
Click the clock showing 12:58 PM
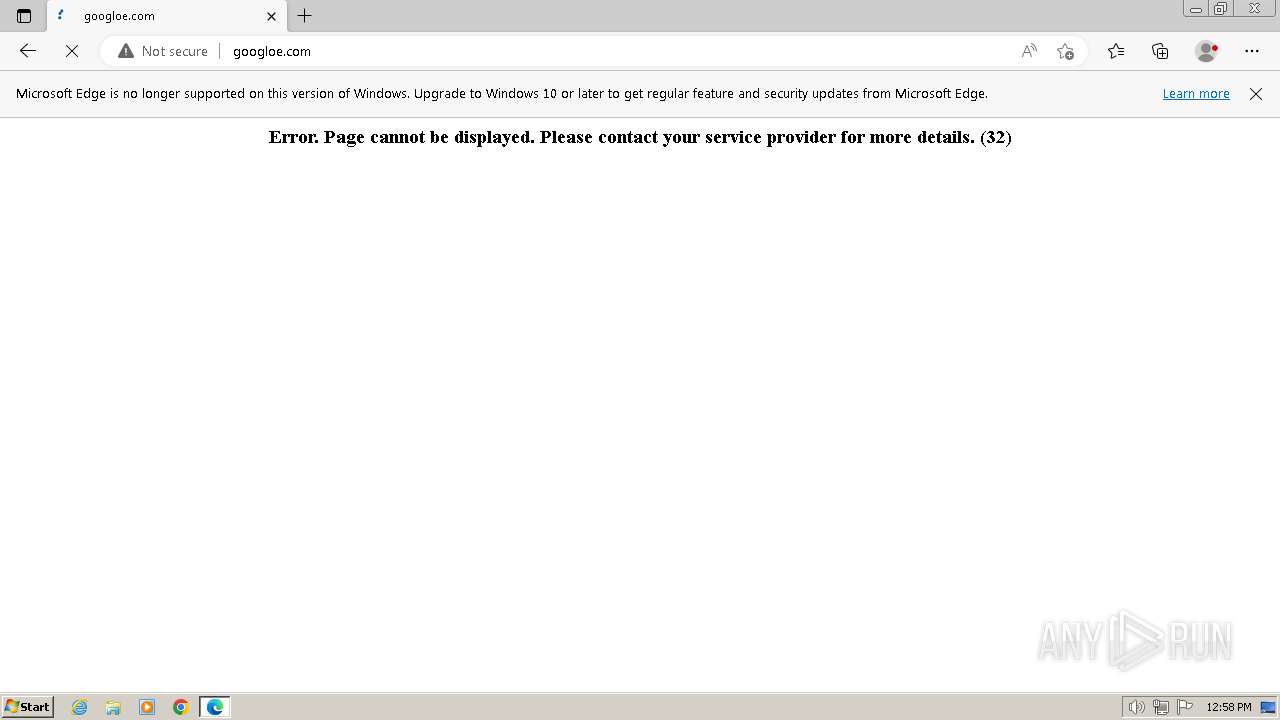[x=1229, y=707]
